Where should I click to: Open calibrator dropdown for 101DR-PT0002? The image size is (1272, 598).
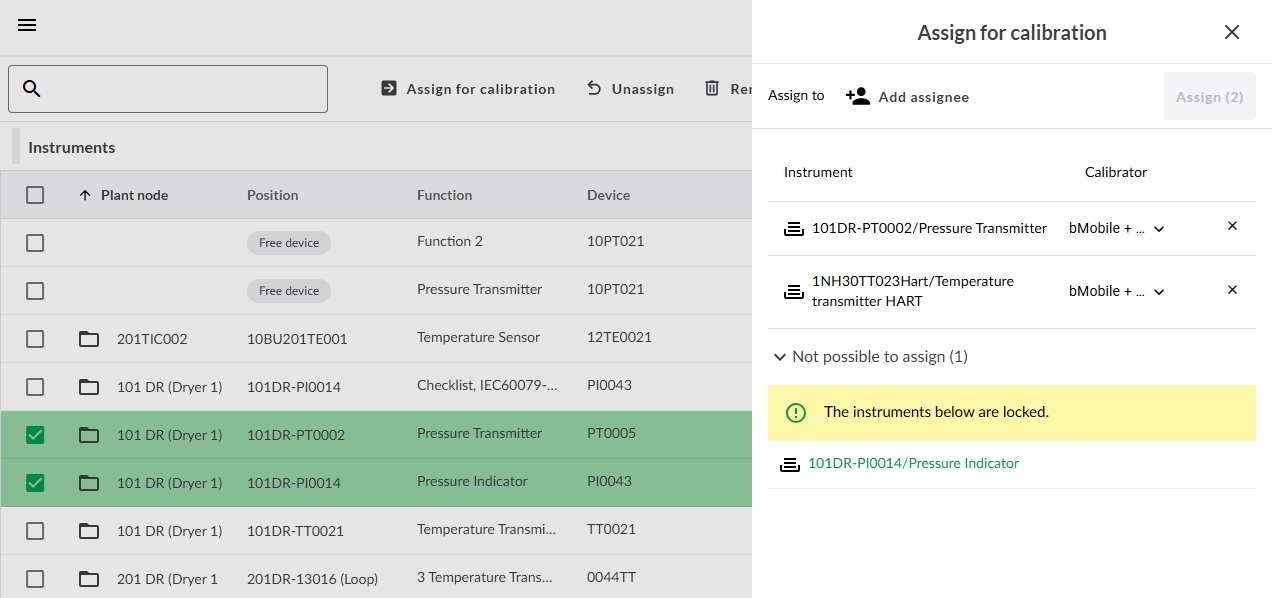pyautogui.click(x=1116, y=229)
